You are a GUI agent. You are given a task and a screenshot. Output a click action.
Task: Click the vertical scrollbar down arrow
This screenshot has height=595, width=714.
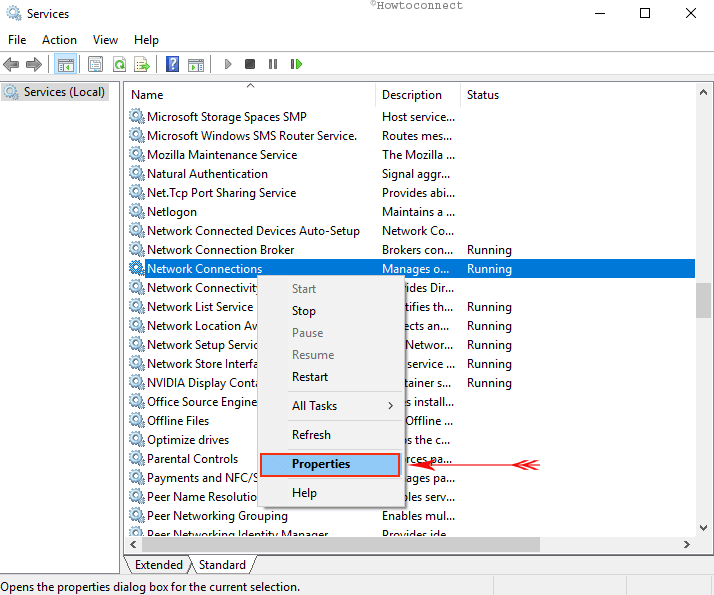tap(703, 528)
